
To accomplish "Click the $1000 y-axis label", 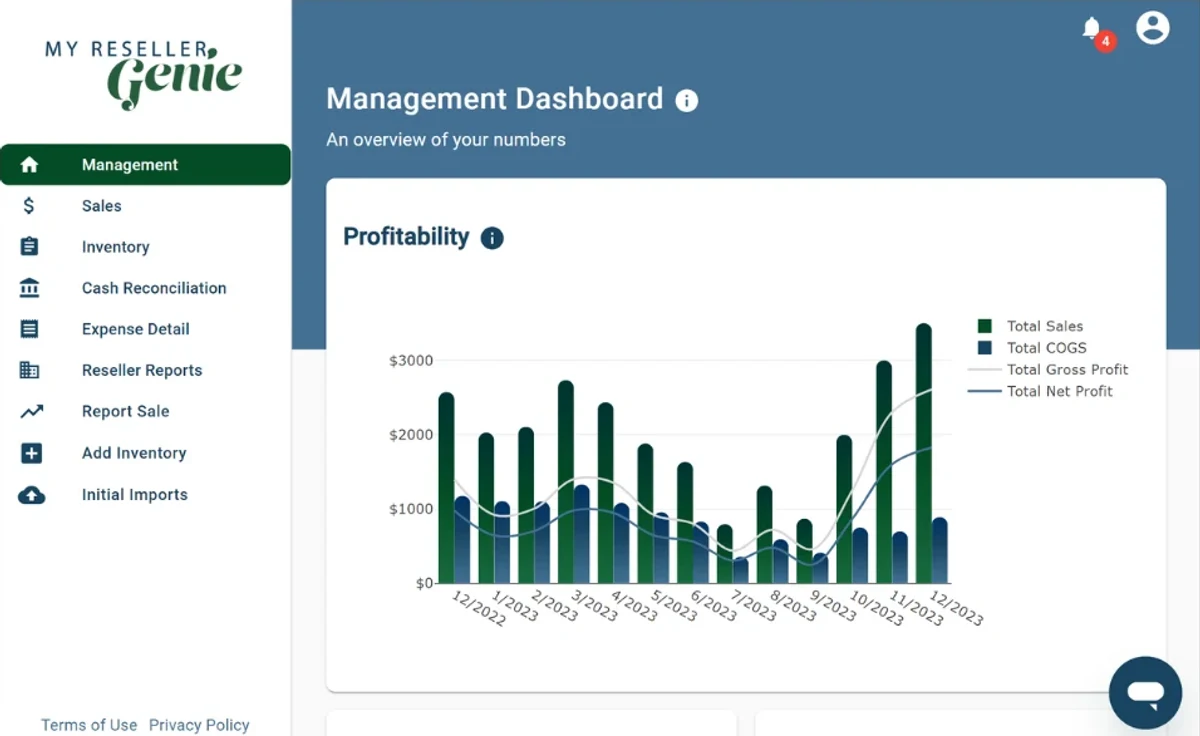I will [x=411, y=509].
